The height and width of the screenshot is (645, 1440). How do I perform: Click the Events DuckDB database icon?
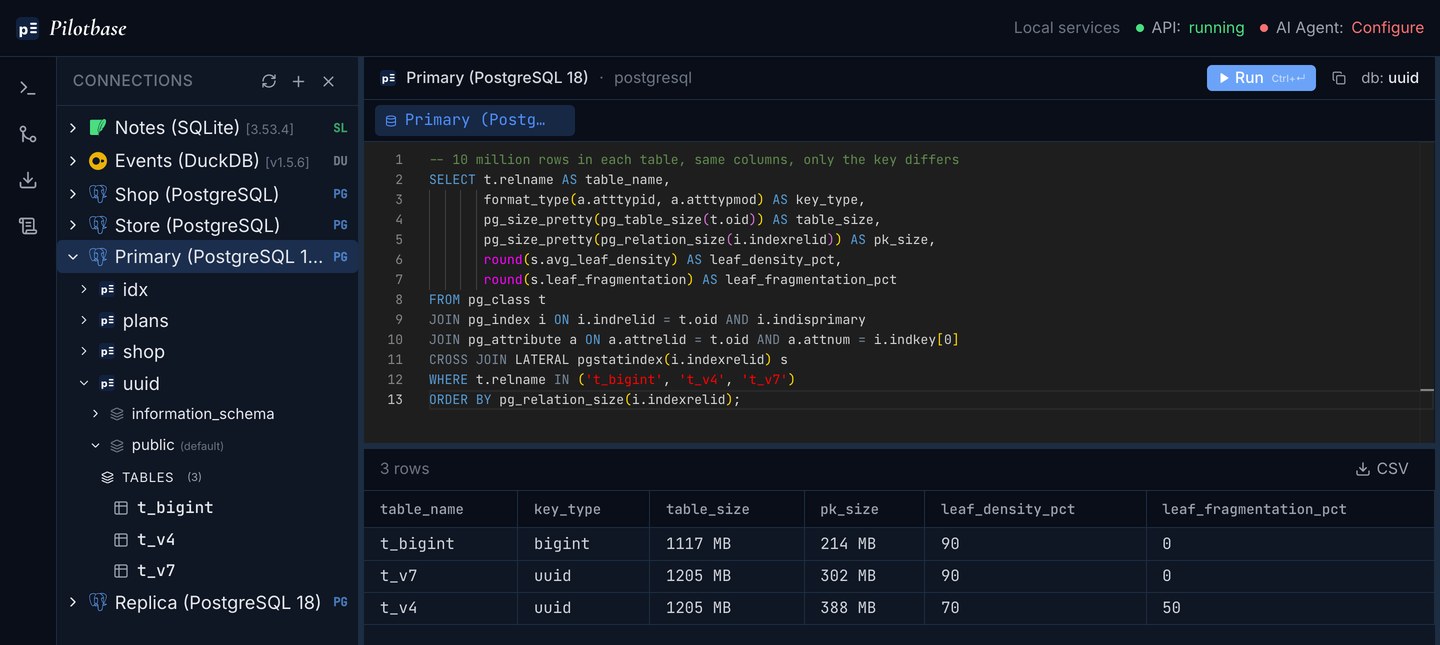pos(98,161)
